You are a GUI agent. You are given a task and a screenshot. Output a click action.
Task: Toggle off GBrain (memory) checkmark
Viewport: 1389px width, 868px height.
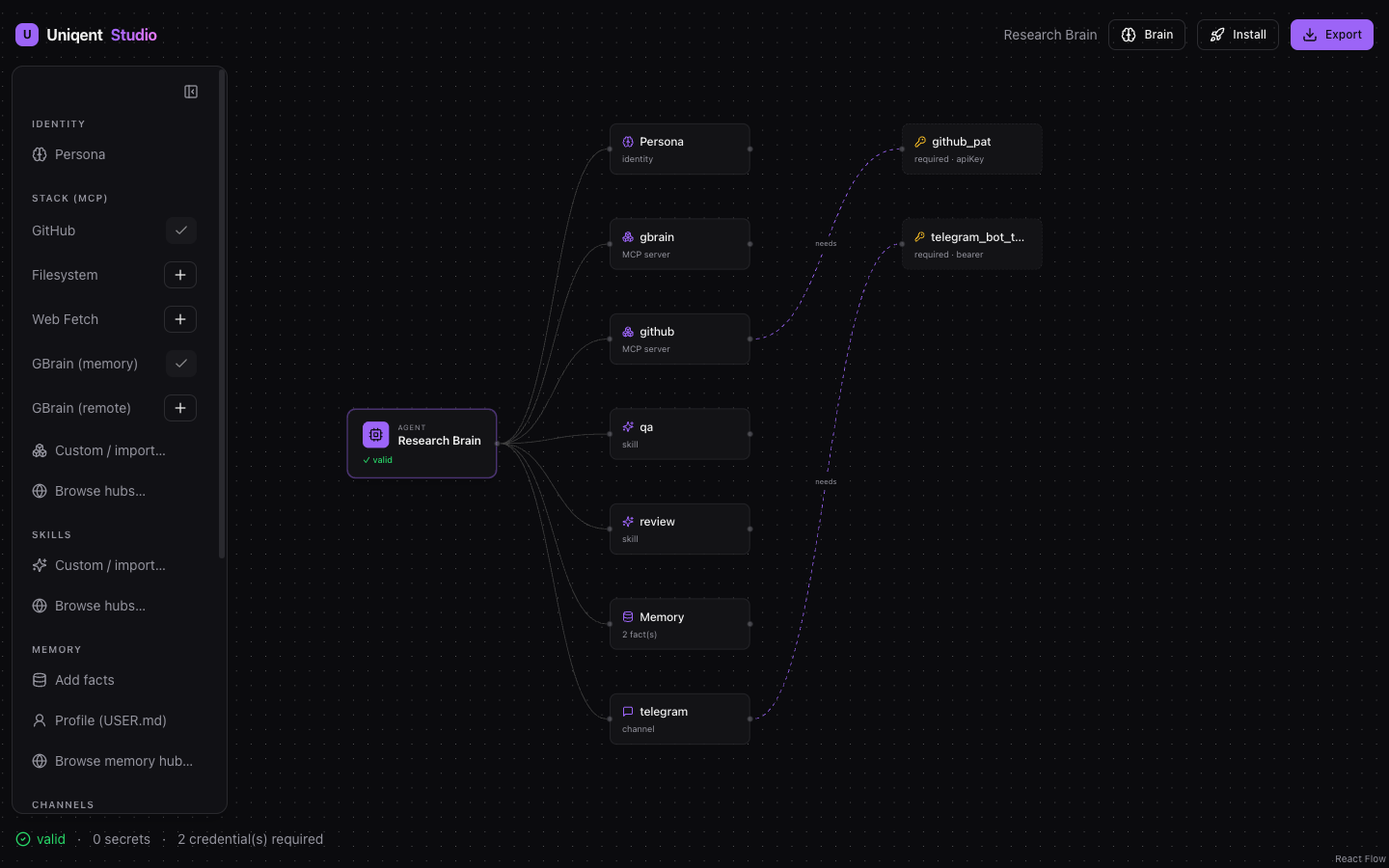[180, 364]
